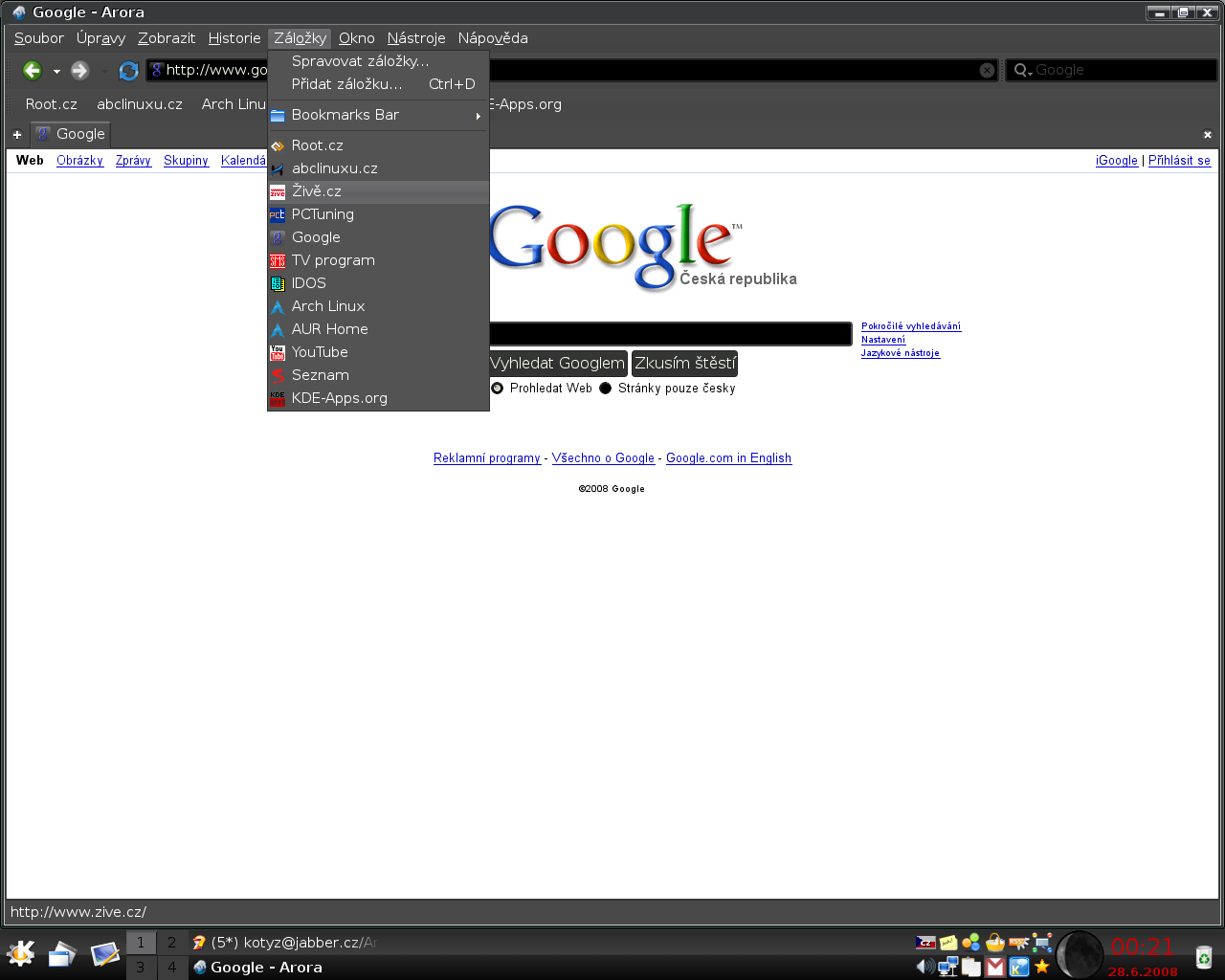Open Google.com in English link

(728, 458)
